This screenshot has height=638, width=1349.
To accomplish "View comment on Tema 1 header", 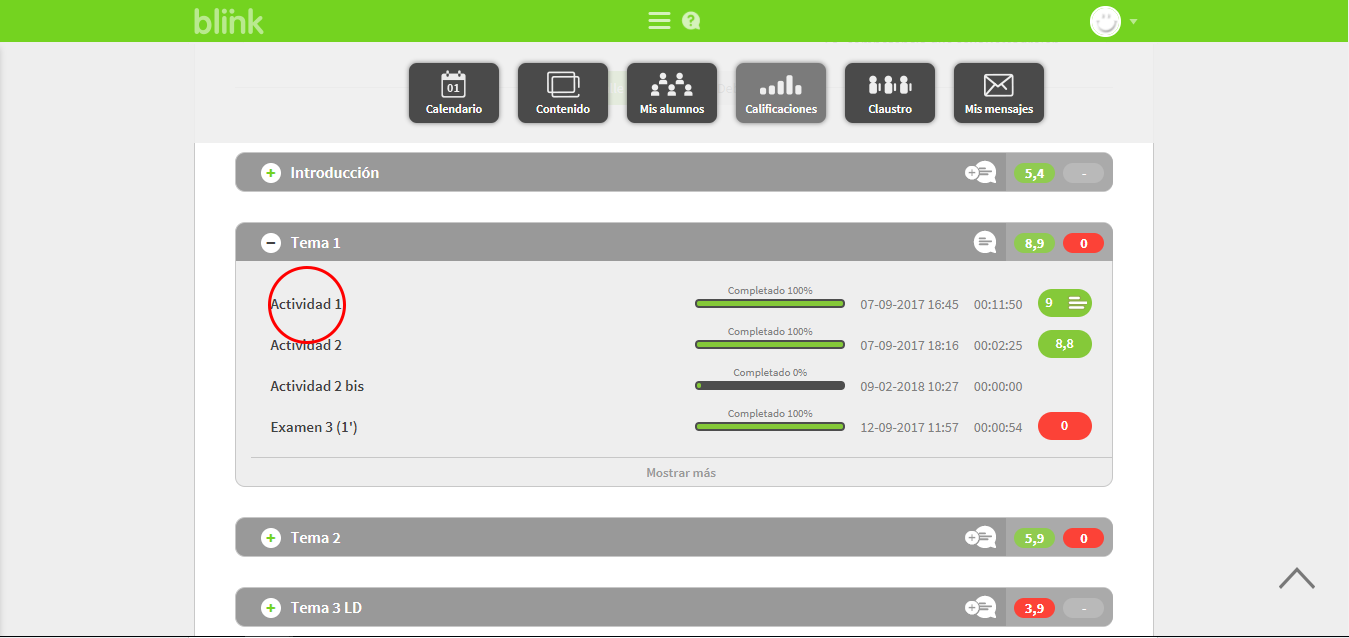I will (x=984, y=243).
